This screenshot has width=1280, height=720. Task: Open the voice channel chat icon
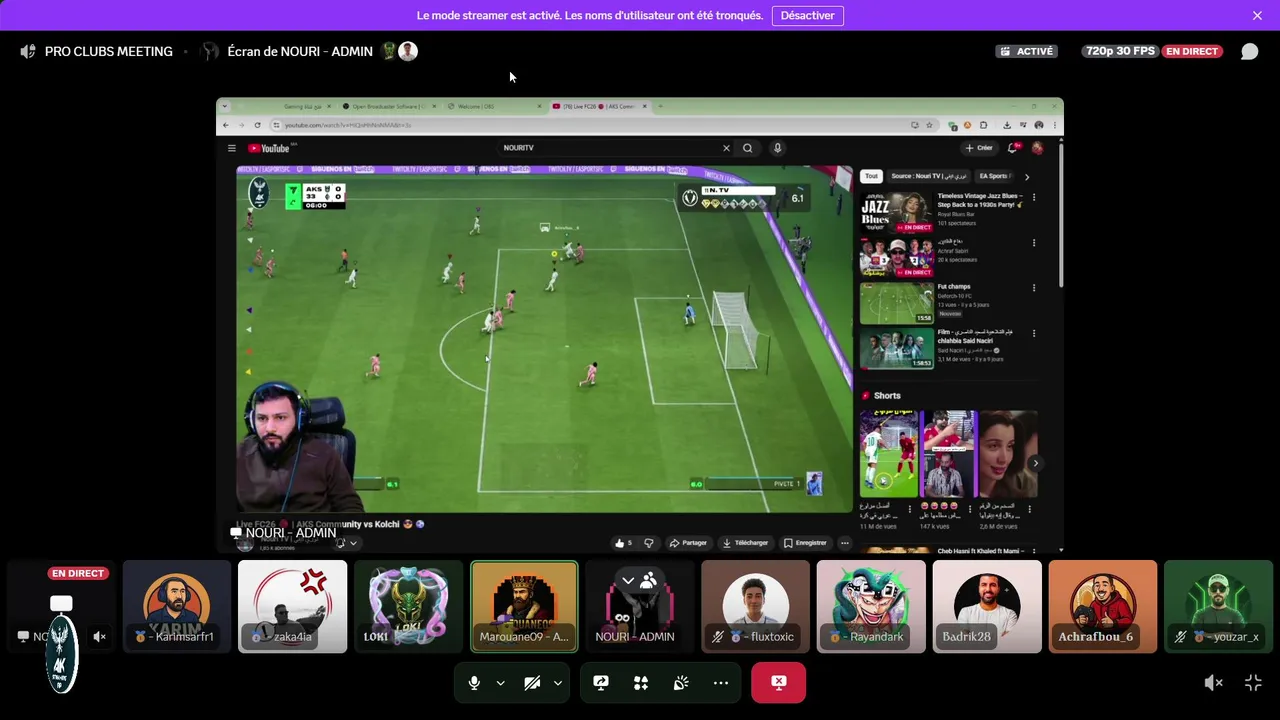(x=1249, y=51)
